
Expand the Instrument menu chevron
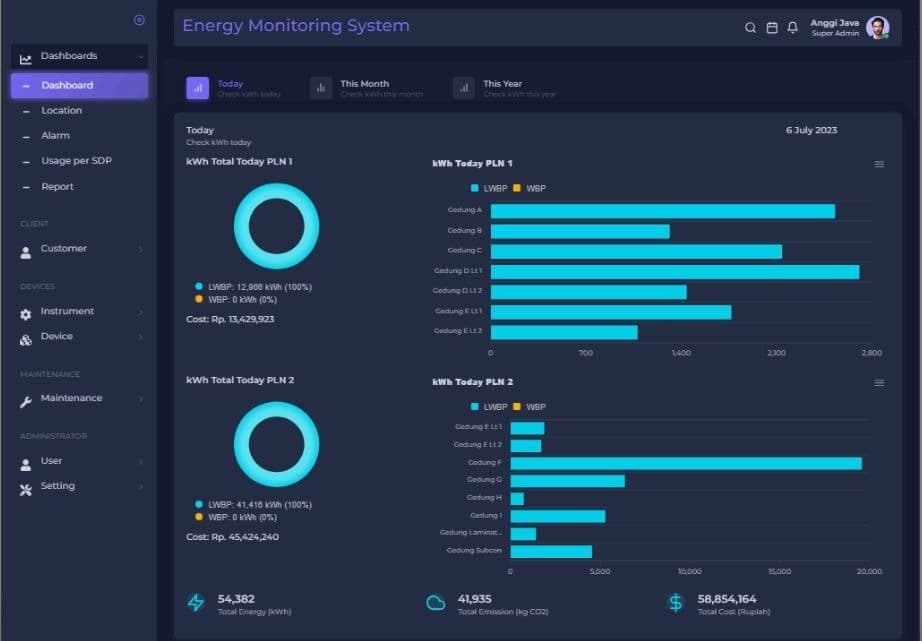(141, 312)
